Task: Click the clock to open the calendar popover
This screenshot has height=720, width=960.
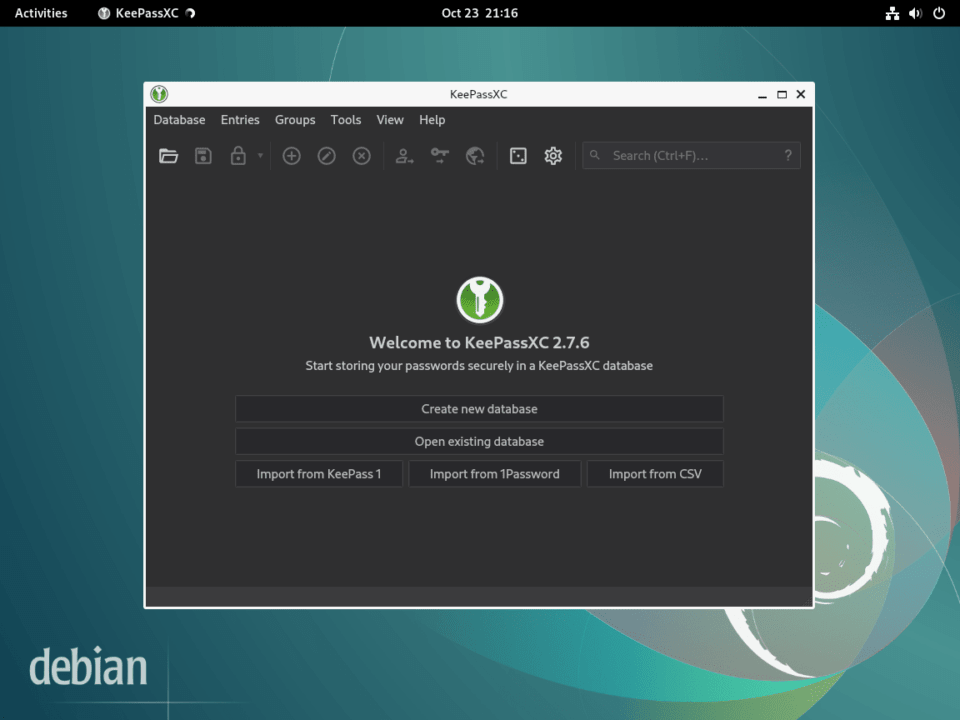Action: [x=480, y=13]
